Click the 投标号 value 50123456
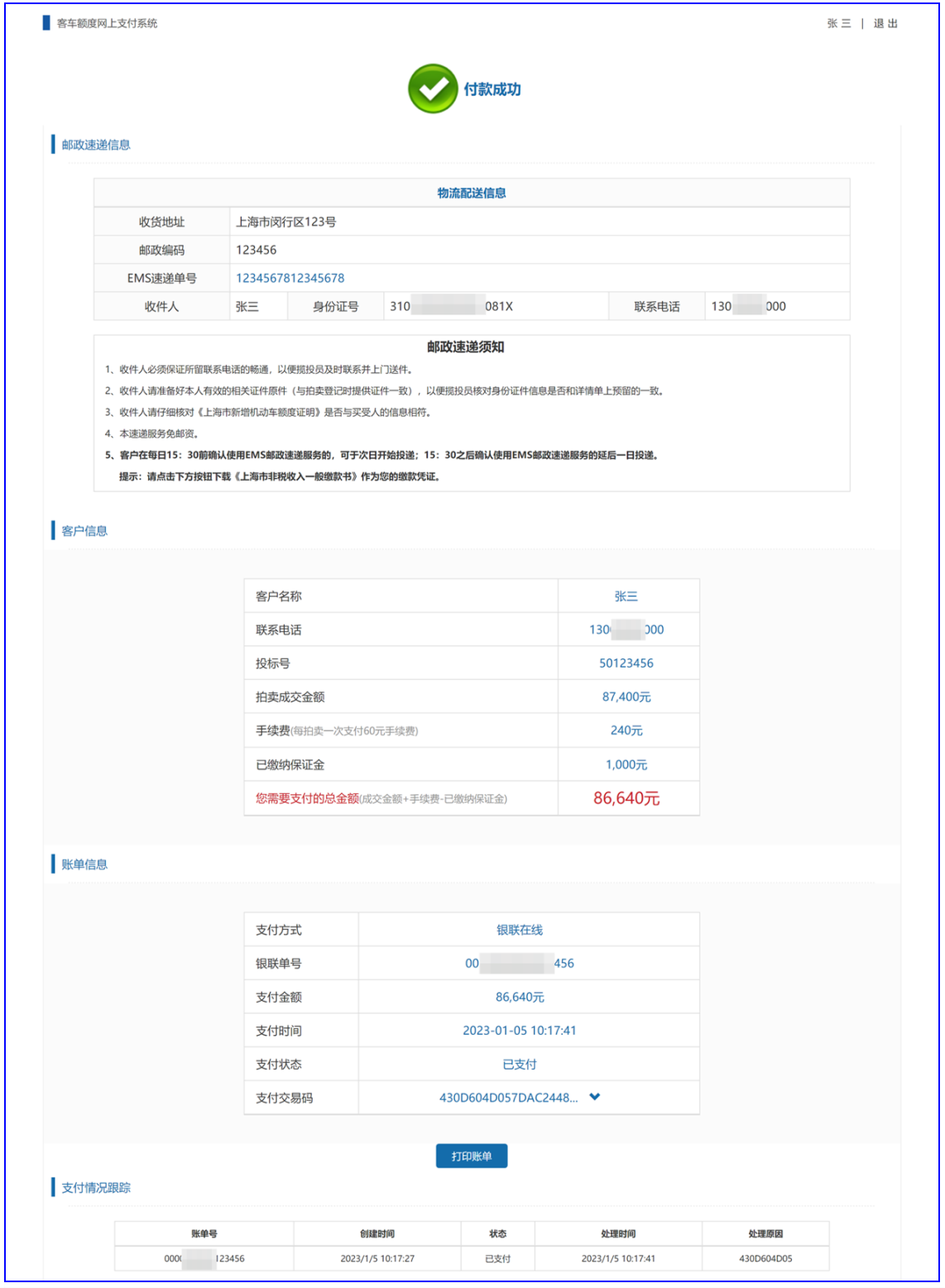The height and width of the screenshot is (1288, 945). [x=626, y=663]
